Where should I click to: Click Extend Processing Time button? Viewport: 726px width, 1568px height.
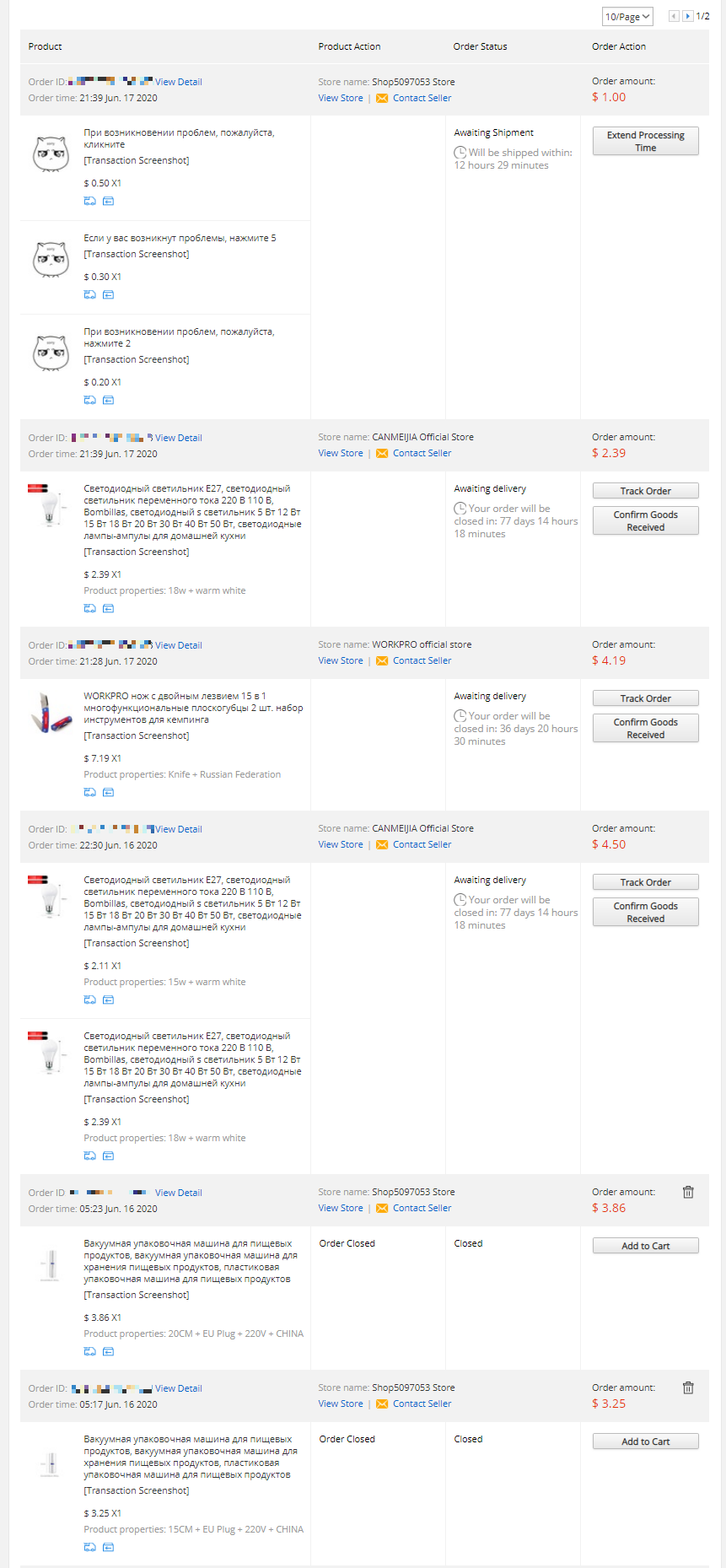pos(646,141)
